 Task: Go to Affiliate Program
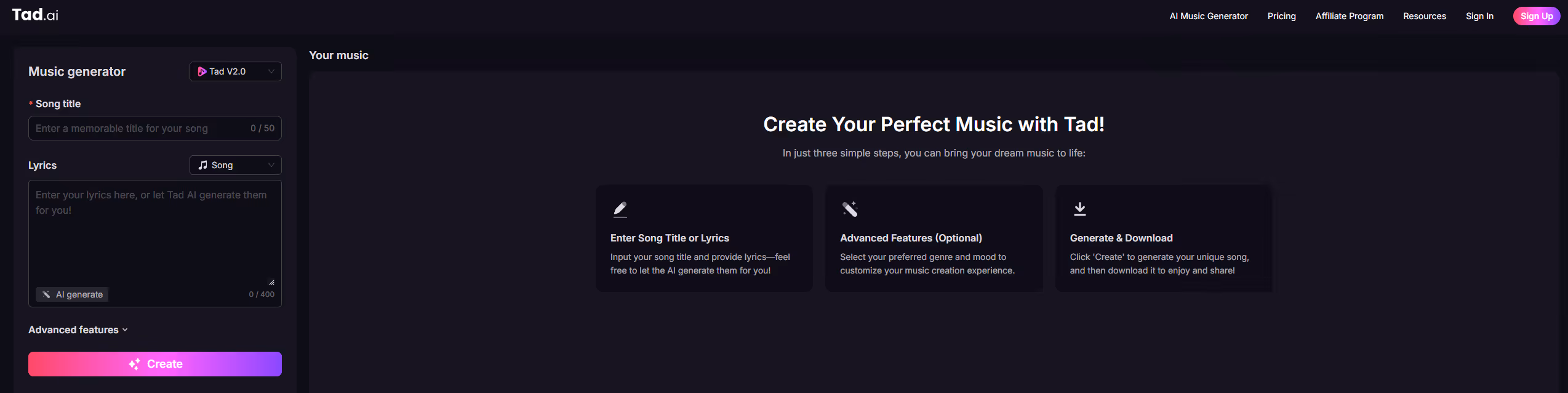(1349, 16)
